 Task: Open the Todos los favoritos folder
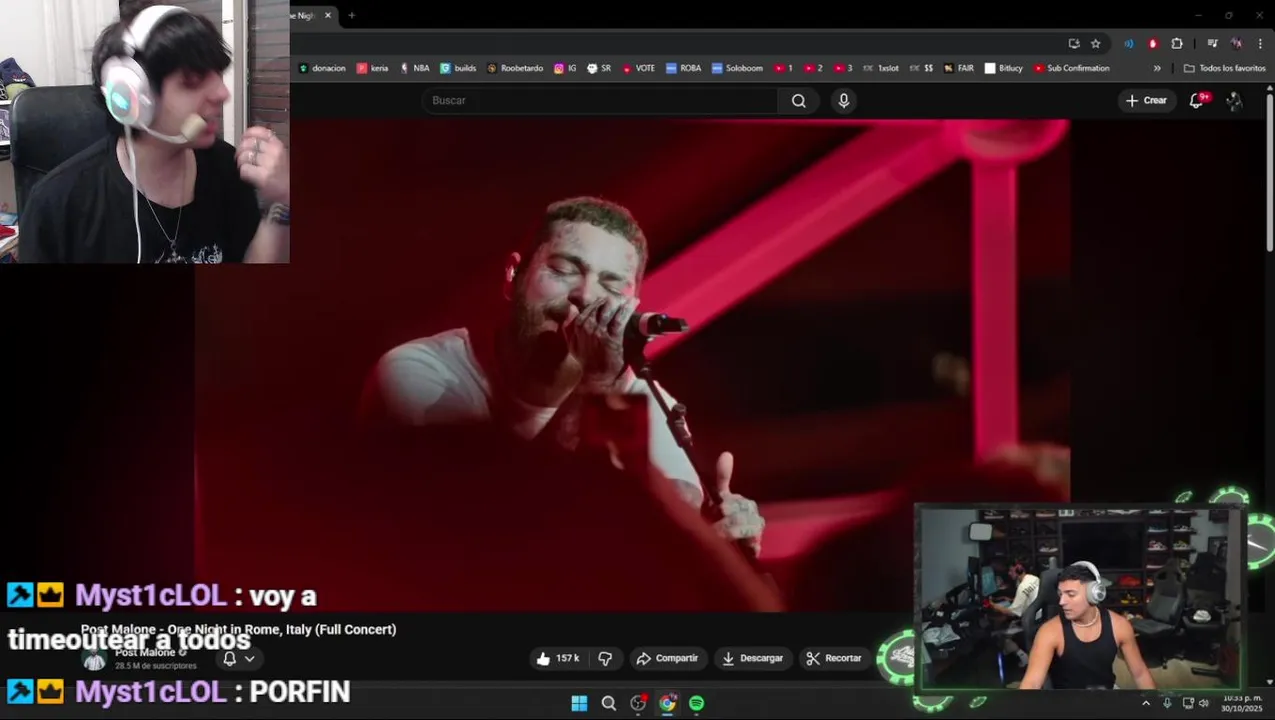(1224, 68)
